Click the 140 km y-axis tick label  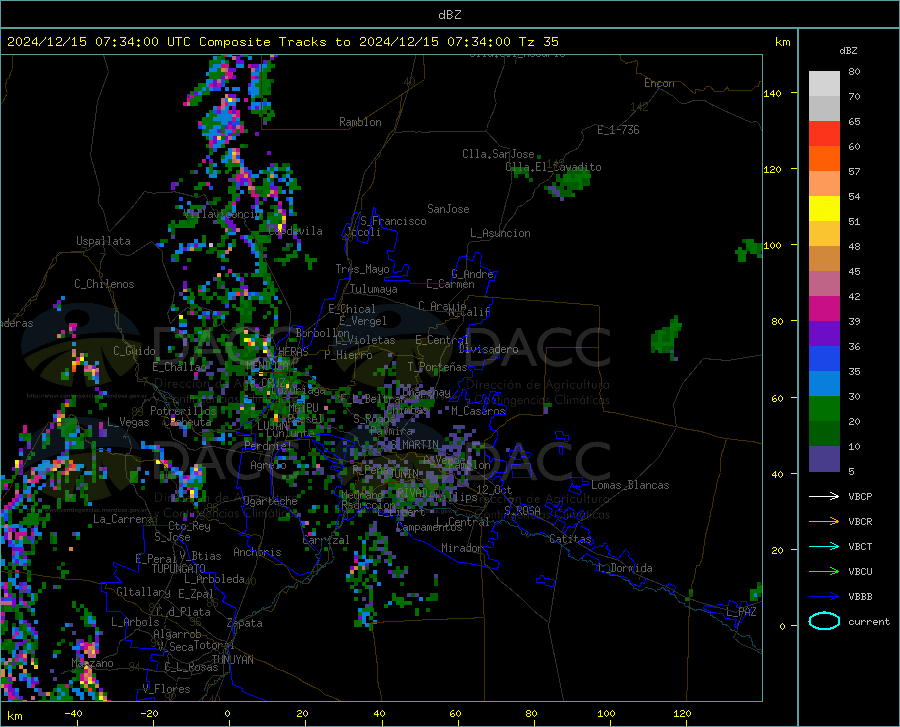773,93
